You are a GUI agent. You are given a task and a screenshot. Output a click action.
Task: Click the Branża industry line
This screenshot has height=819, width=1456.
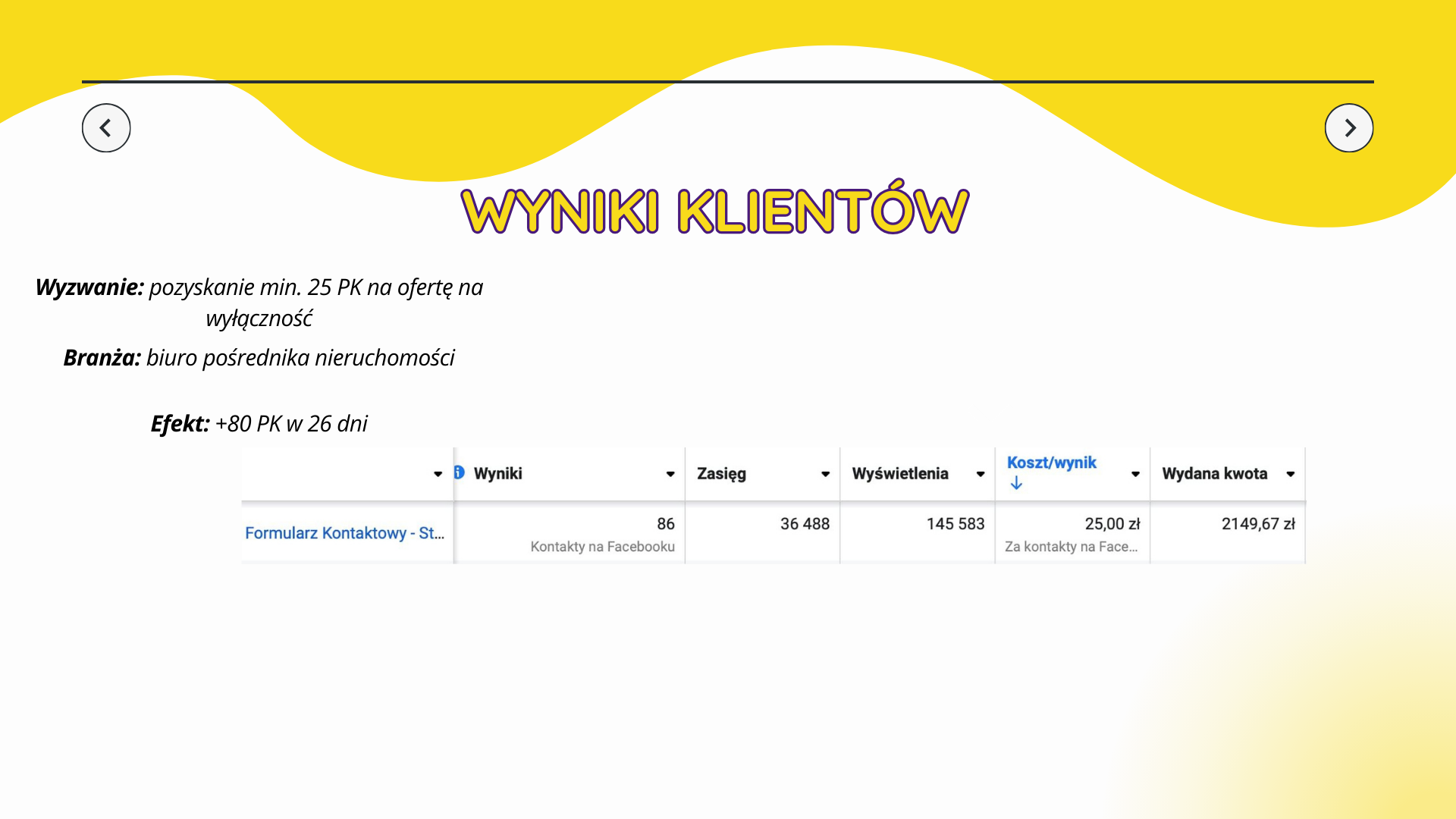pos(259,357)
